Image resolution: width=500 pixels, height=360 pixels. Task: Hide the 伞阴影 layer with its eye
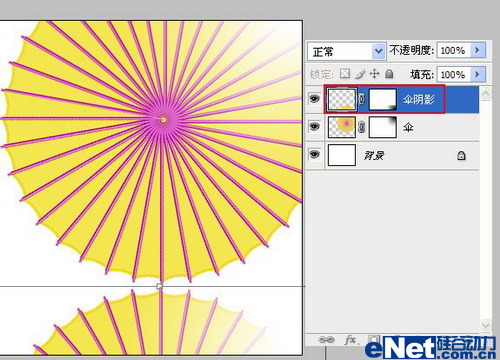pos(314,99)
